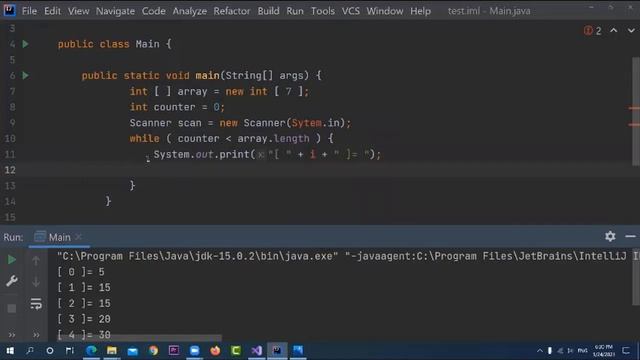Open the Tools menu
Screen dimensions: 640x360
[322, 11]
